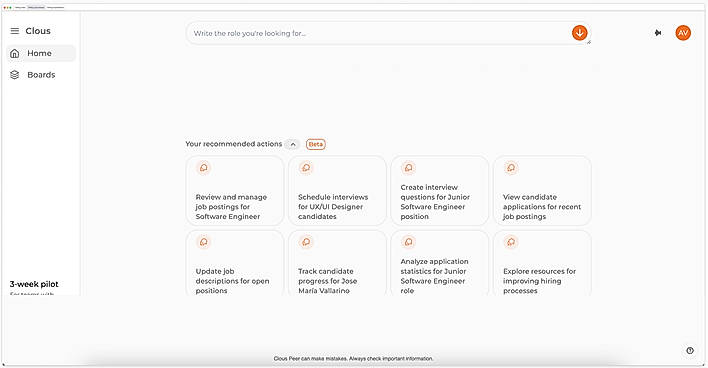Click icon on Update job descriptions card

coord(204,242)
